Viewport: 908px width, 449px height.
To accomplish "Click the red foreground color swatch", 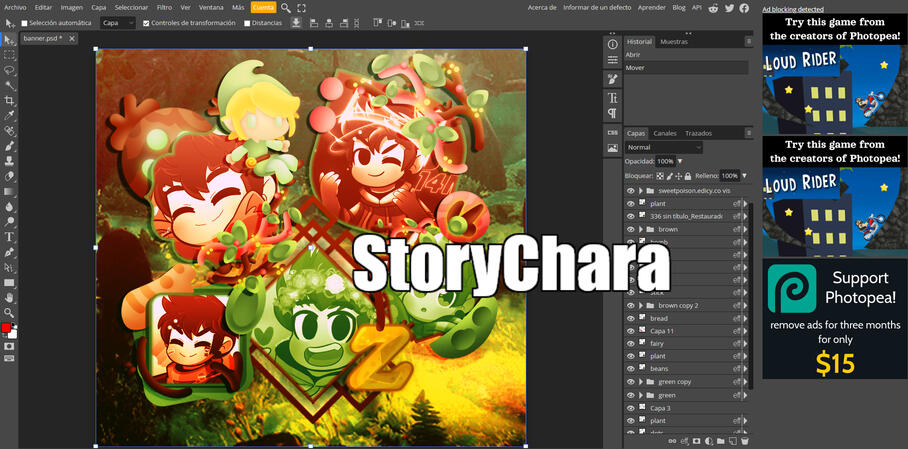I will click(x=6, y=328).
